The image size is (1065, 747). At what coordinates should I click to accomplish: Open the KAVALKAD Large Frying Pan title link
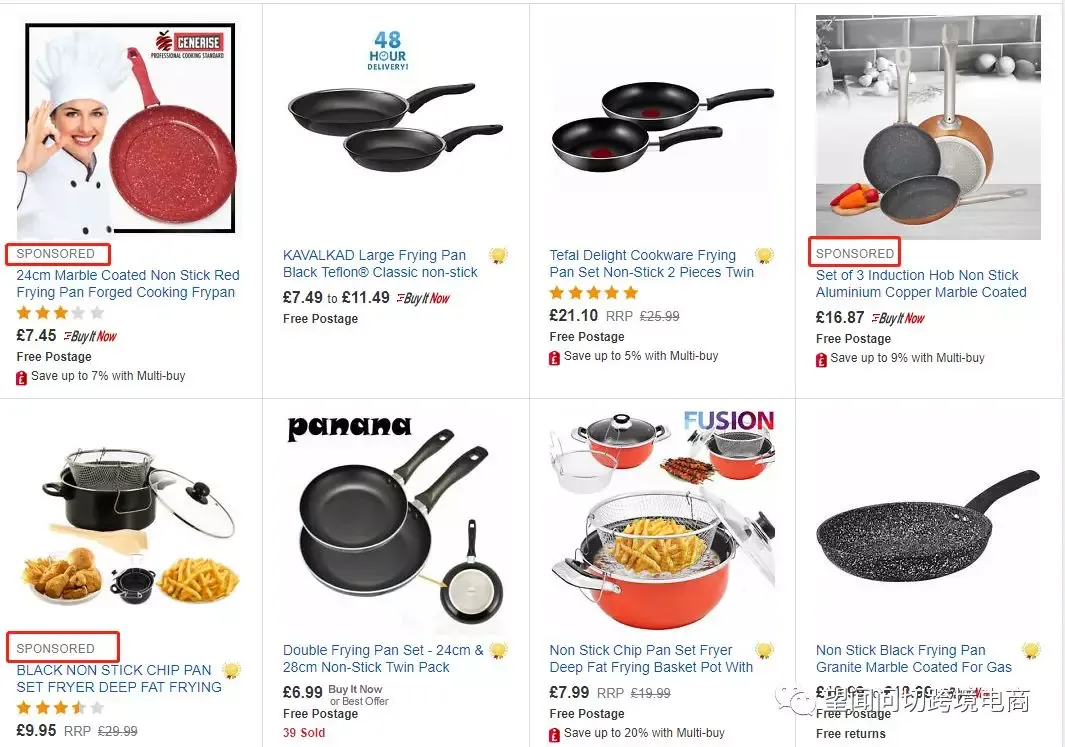[x=380, y=263]
